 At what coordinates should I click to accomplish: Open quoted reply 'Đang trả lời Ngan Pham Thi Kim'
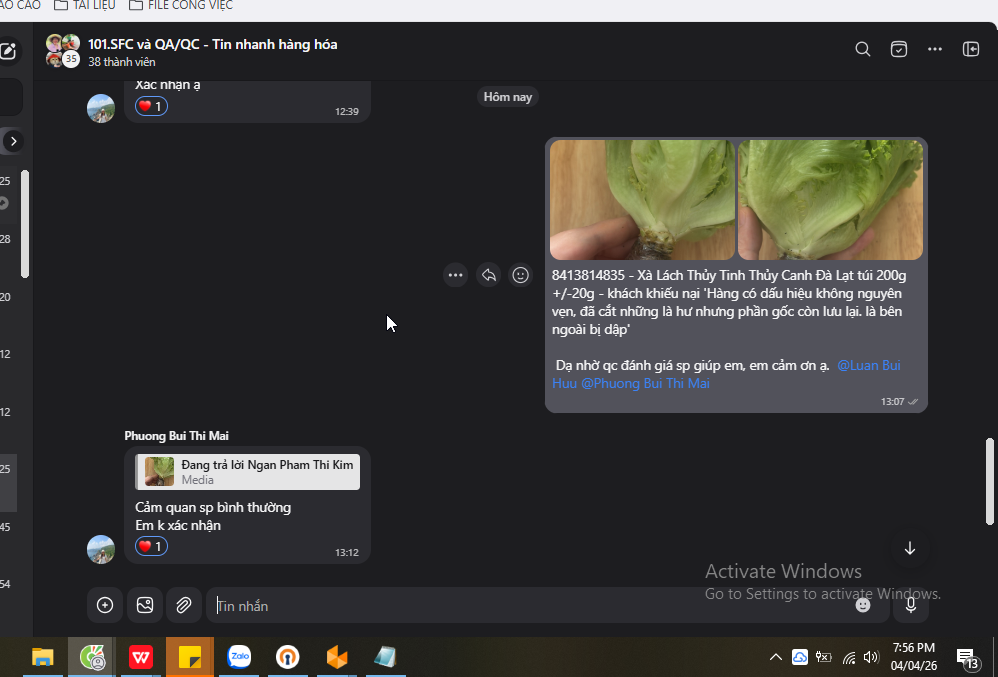pos(248,471)
